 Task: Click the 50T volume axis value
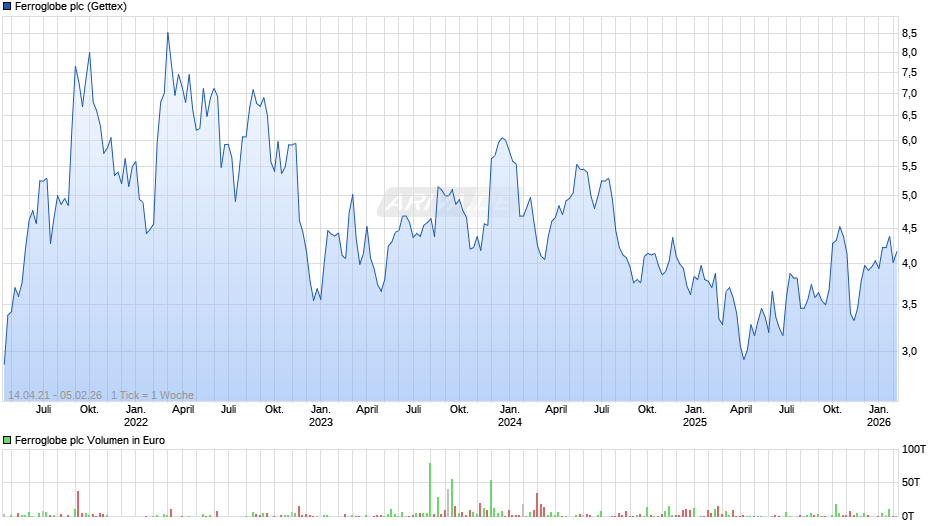point(911,482)
